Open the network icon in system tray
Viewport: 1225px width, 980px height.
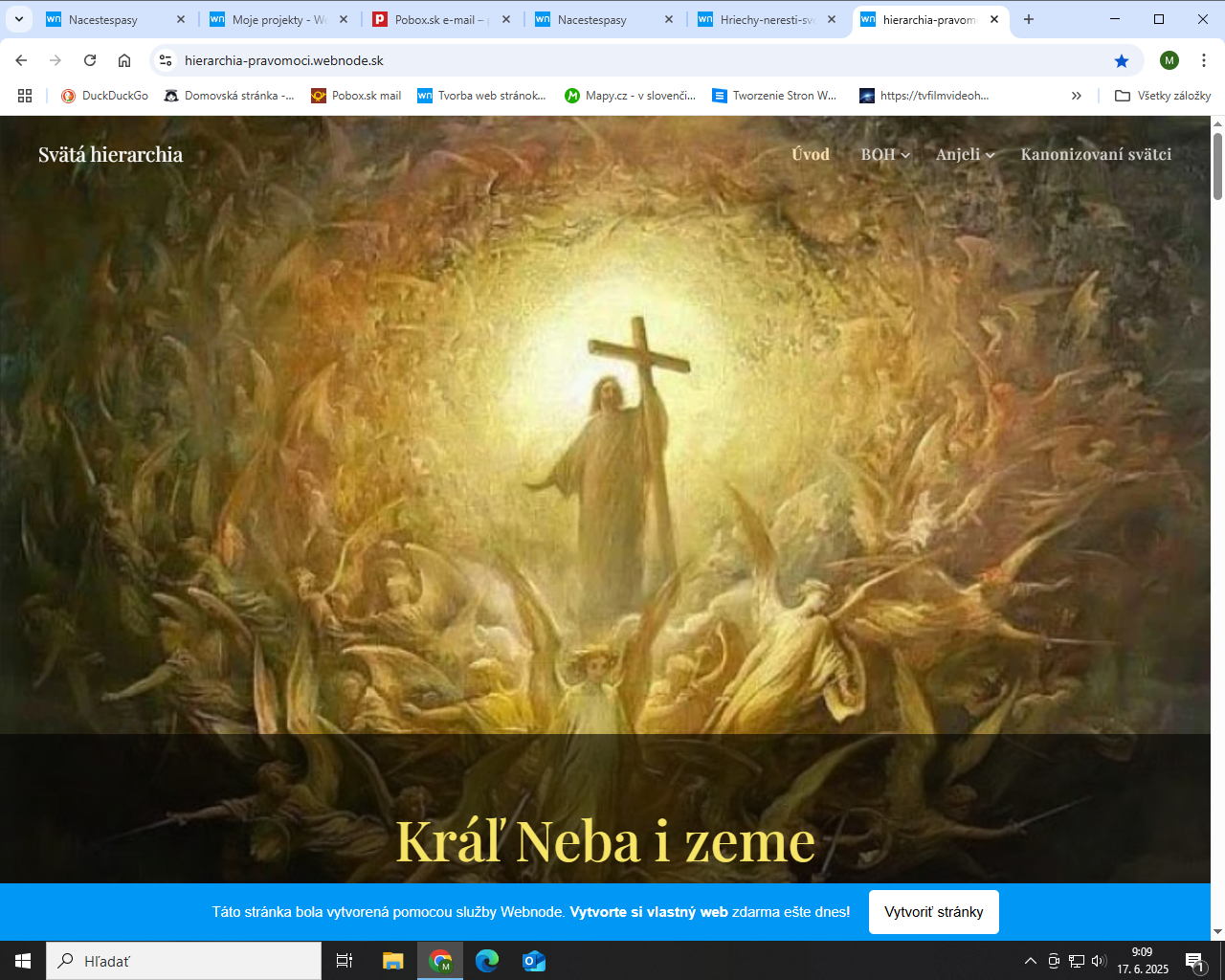tap(1077, 961)
